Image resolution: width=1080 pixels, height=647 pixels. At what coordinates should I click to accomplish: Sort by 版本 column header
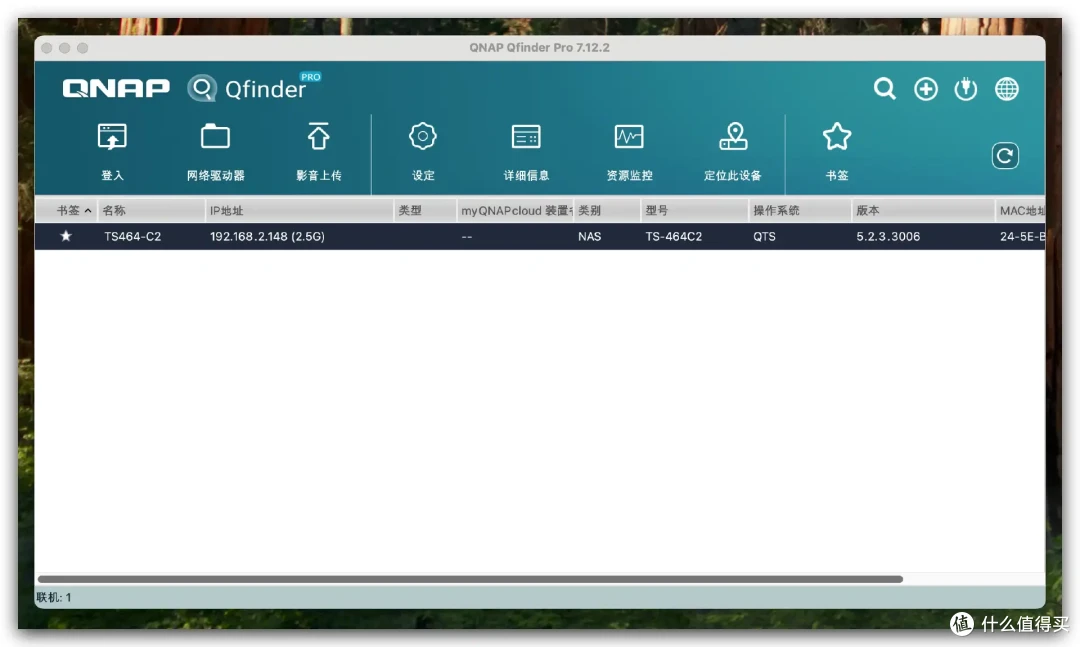click(923, 210)
